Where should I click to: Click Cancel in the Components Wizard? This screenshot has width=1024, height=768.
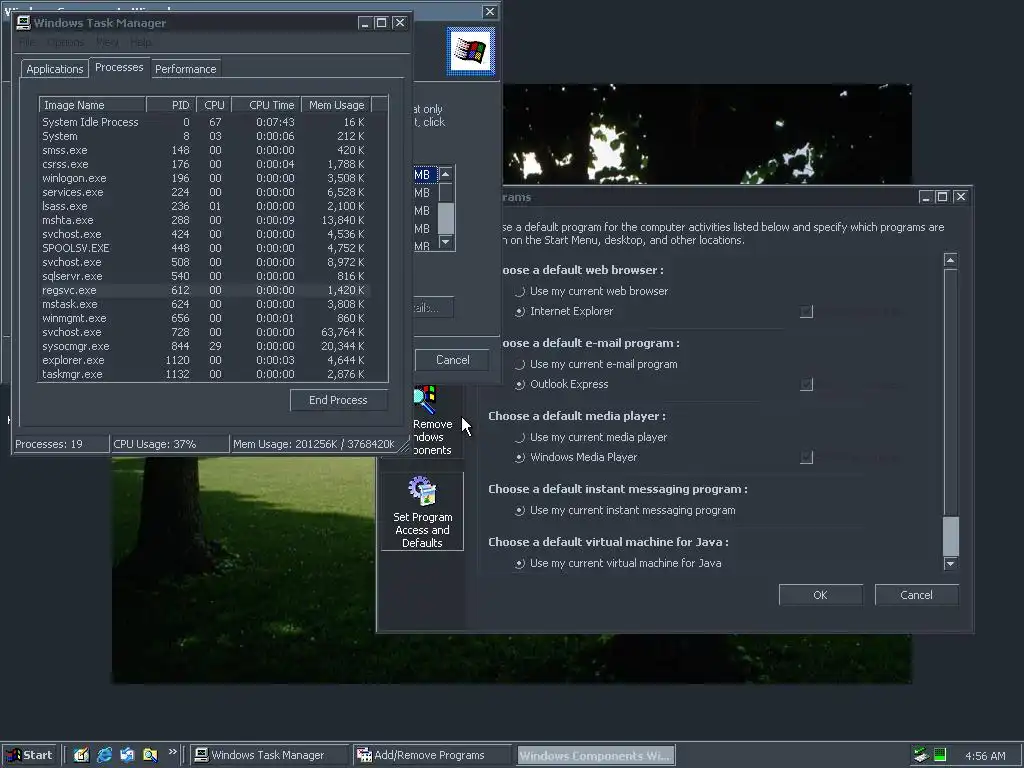453,360
